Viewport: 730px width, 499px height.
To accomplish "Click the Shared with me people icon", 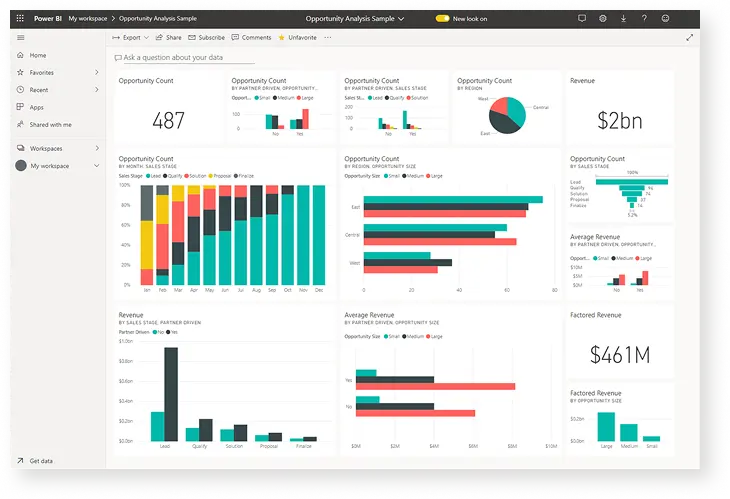I will (x=20, y=124).
